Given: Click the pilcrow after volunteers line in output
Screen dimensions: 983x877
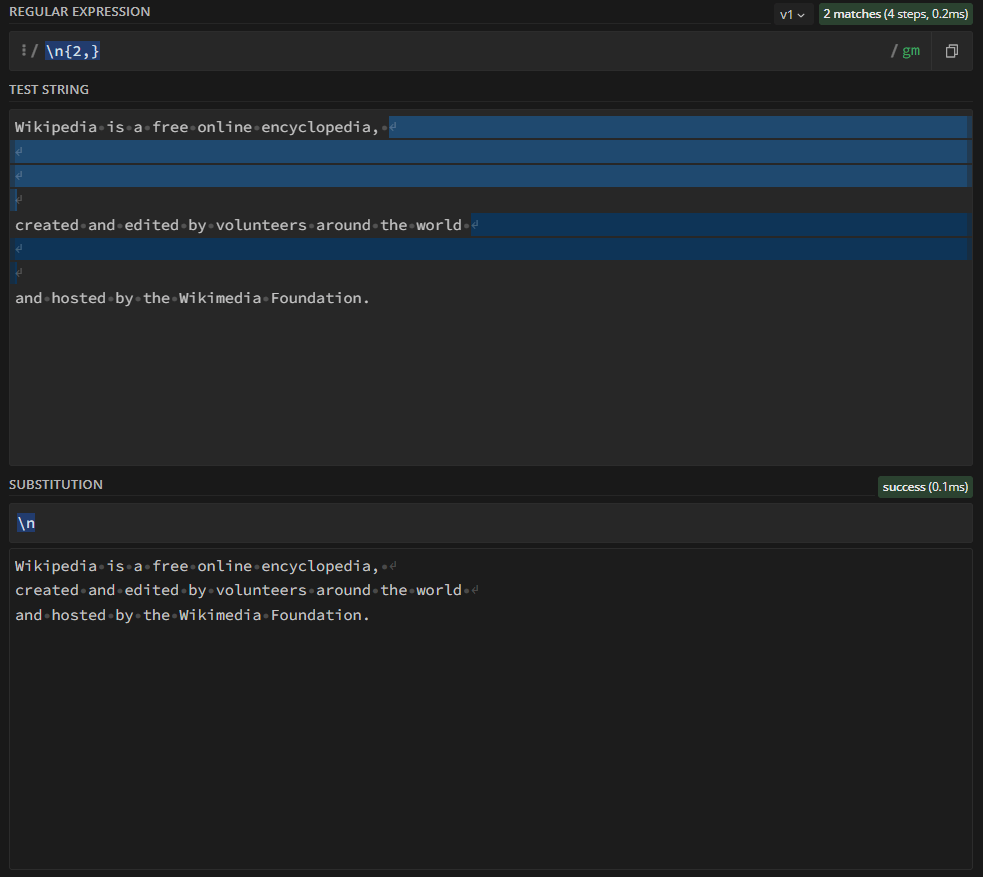Looking at the screenshot, I should 475,590.
